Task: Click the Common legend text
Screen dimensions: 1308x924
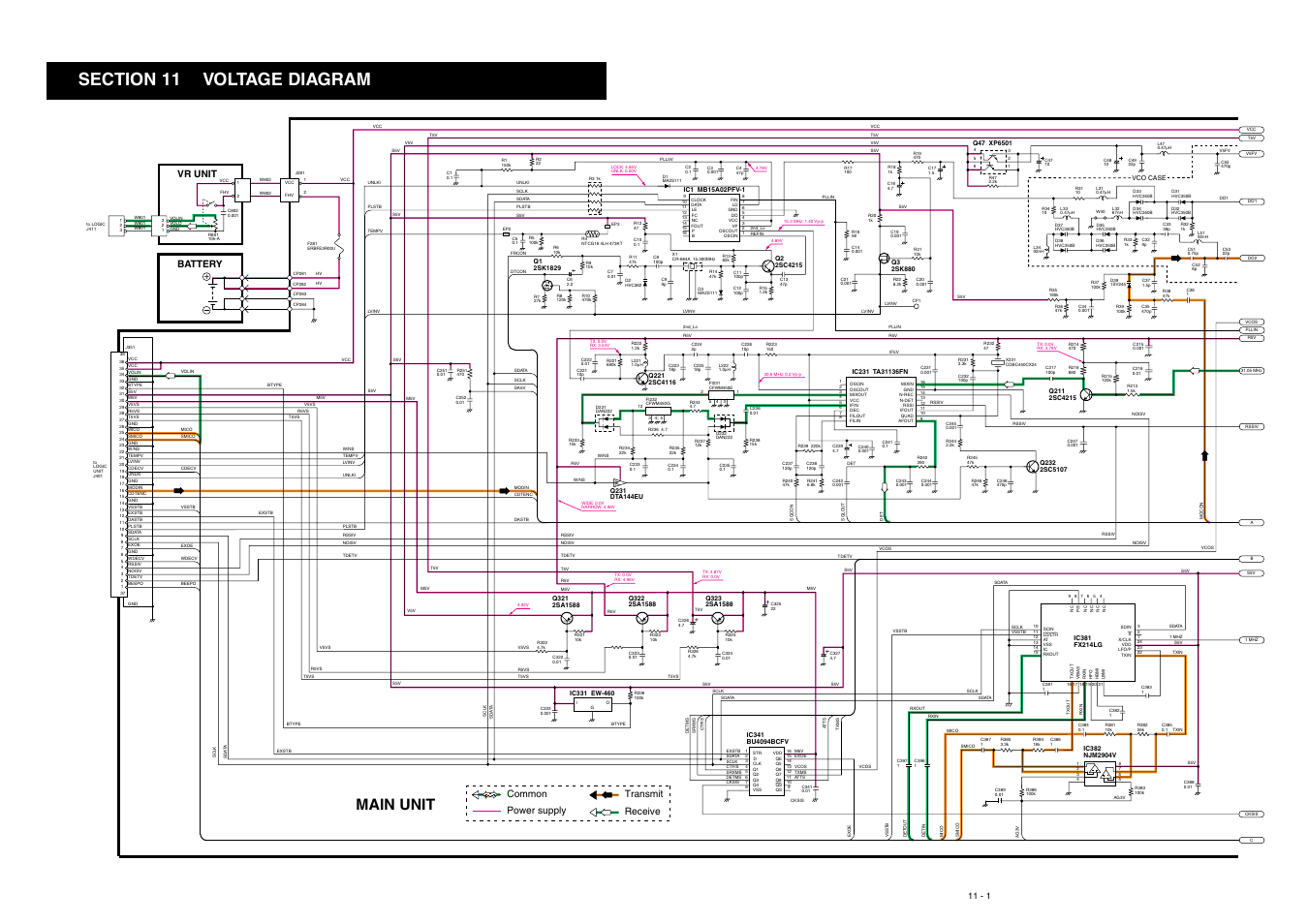Action: pos(526,794)
